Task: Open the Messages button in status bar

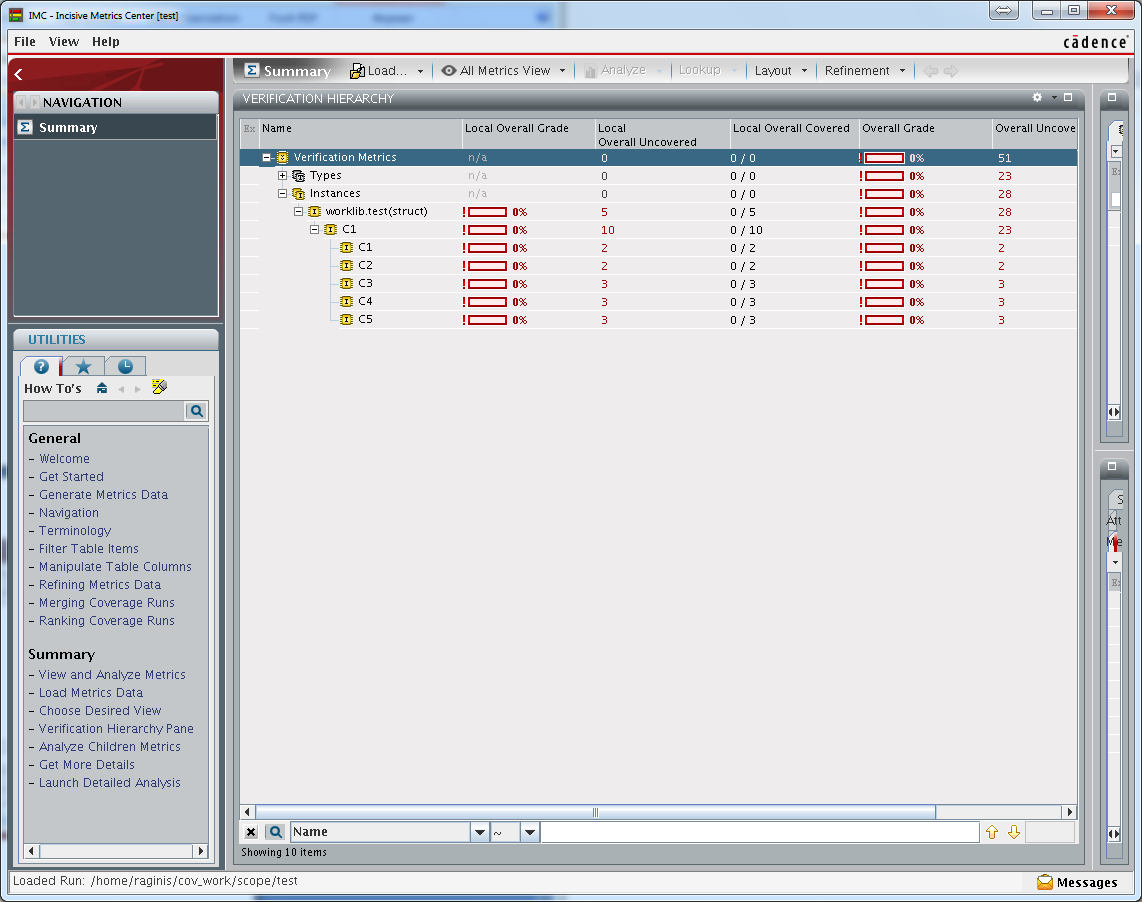Action: 1078,882
